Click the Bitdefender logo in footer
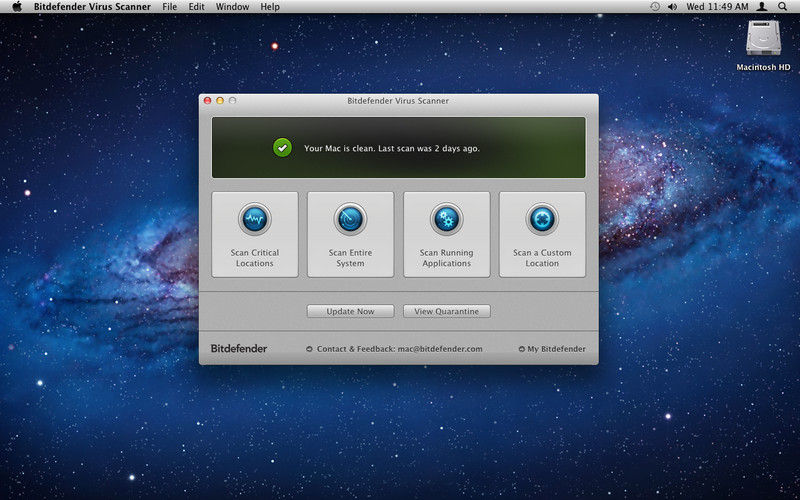This screenshot has width=800, height=500. click(239, 348)
